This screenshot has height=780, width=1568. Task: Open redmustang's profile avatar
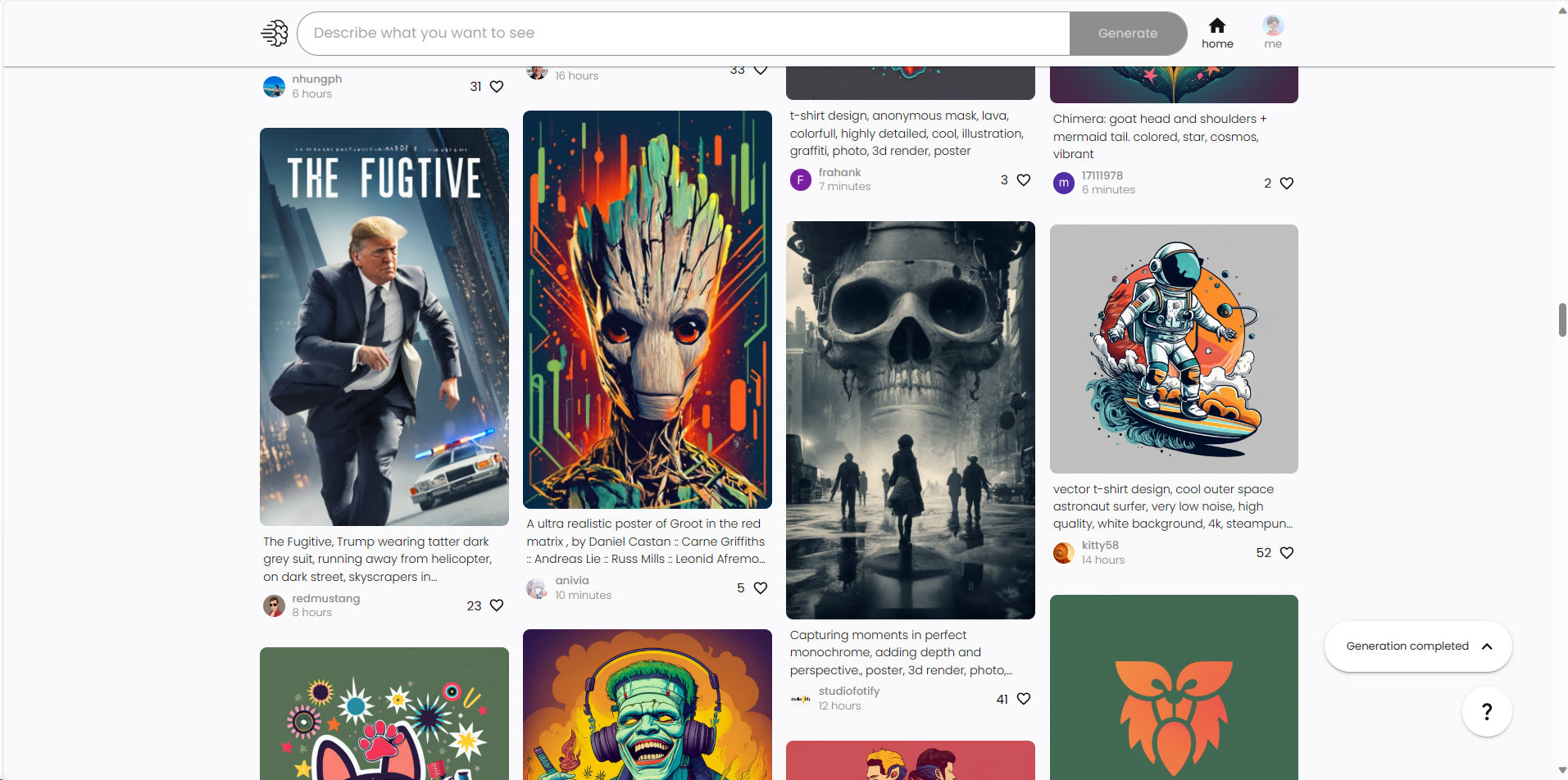[274, 605]
